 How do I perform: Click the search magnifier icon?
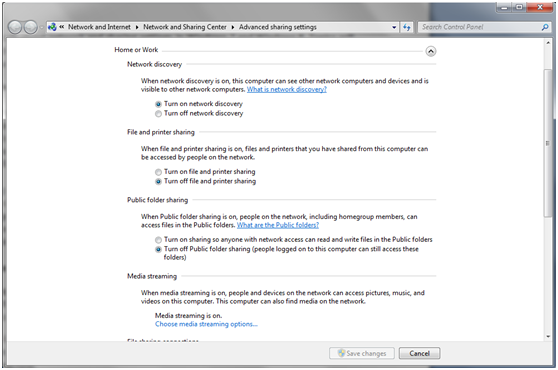point(545,27)
